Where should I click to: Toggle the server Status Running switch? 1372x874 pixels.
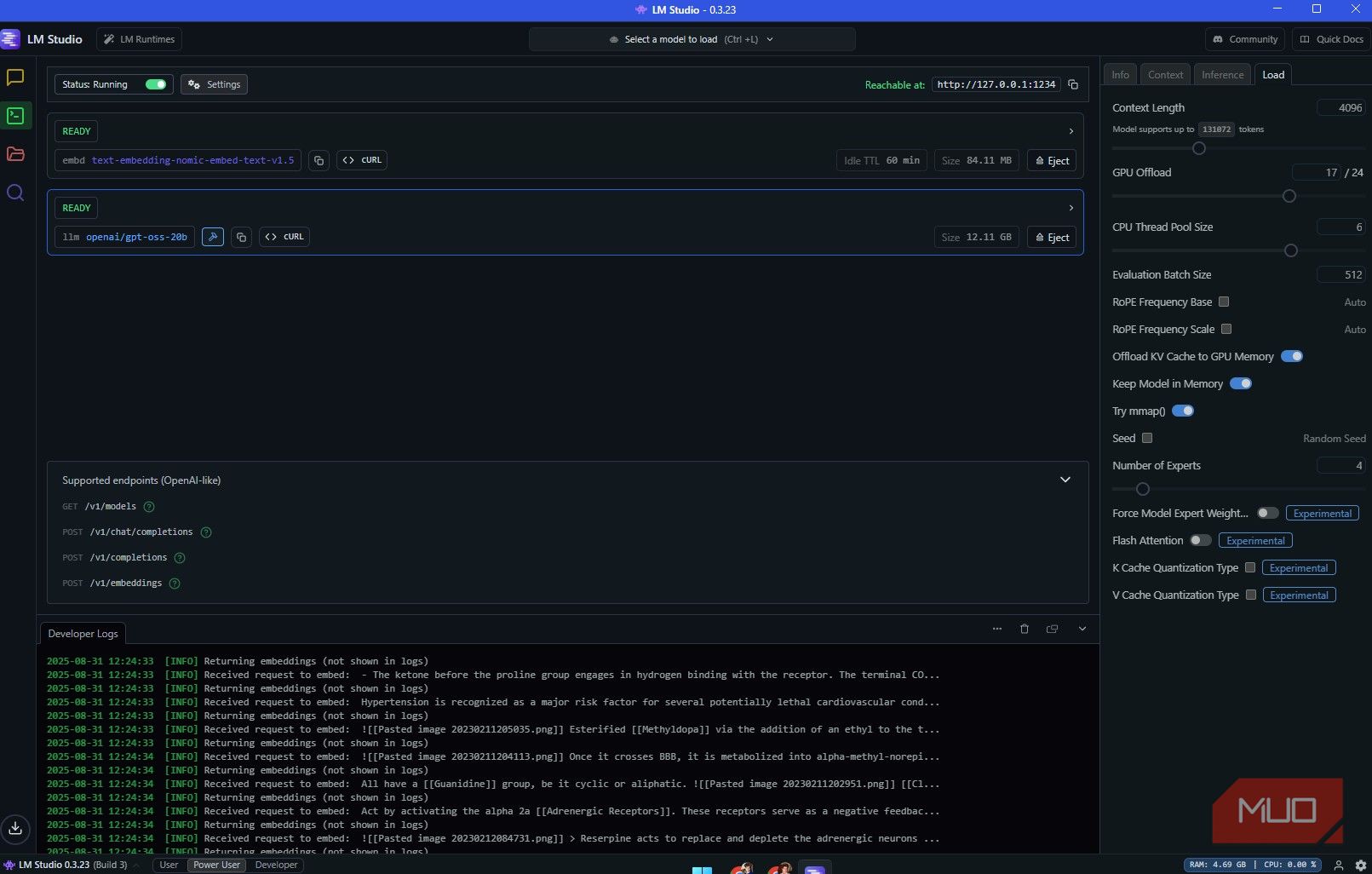tap(156, 84)
